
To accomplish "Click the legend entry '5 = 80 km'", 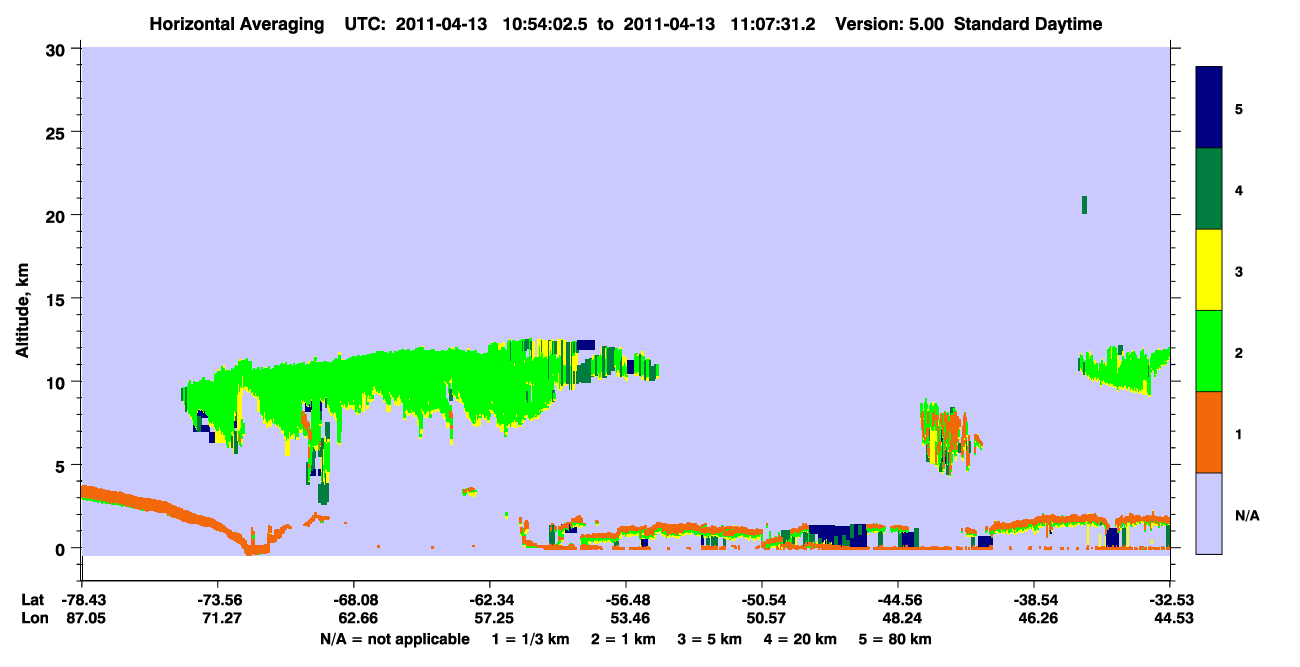I will point(896,639).
